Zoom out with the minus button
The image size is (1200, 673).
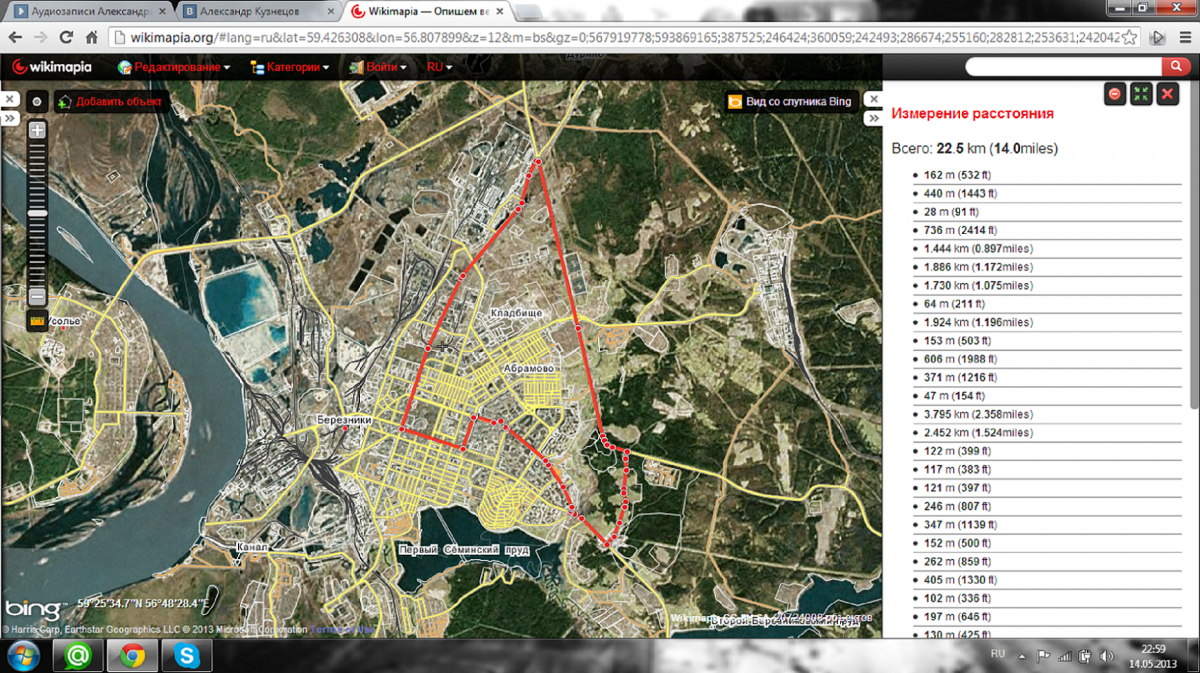pos(38,296)
